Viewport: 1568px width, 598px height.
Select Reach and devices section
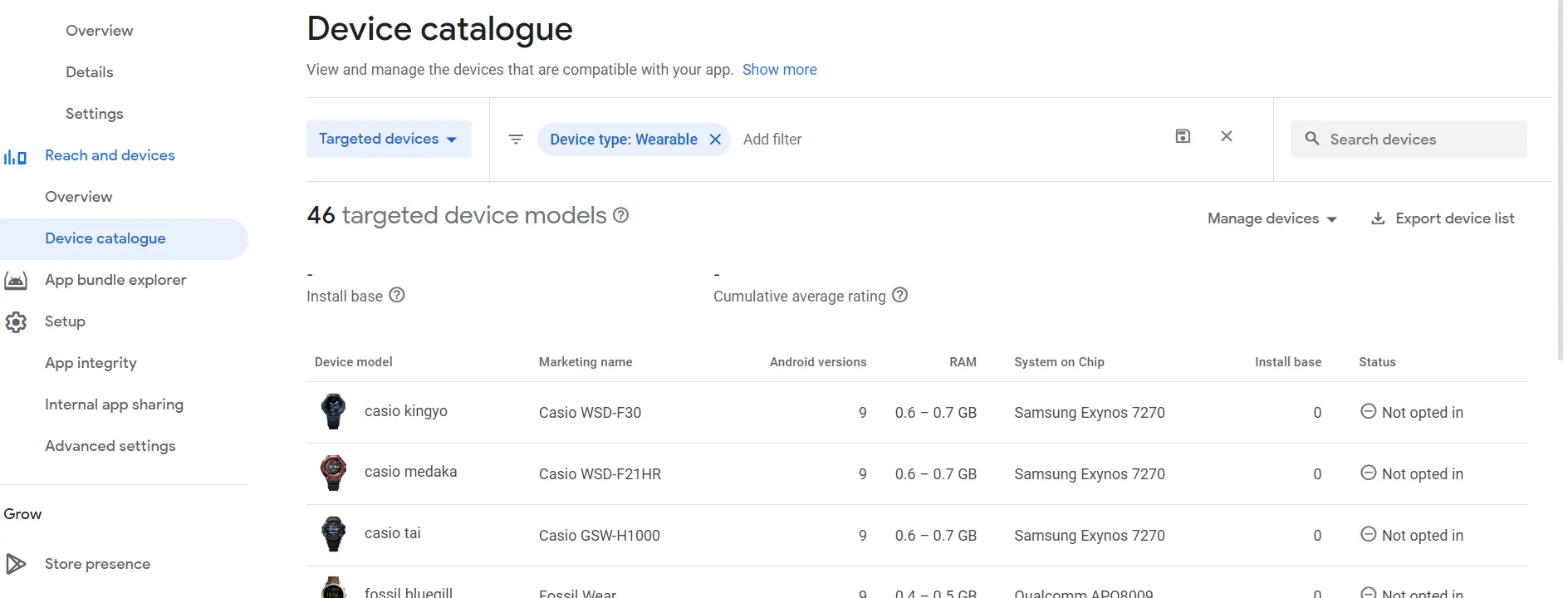point(110,155)
